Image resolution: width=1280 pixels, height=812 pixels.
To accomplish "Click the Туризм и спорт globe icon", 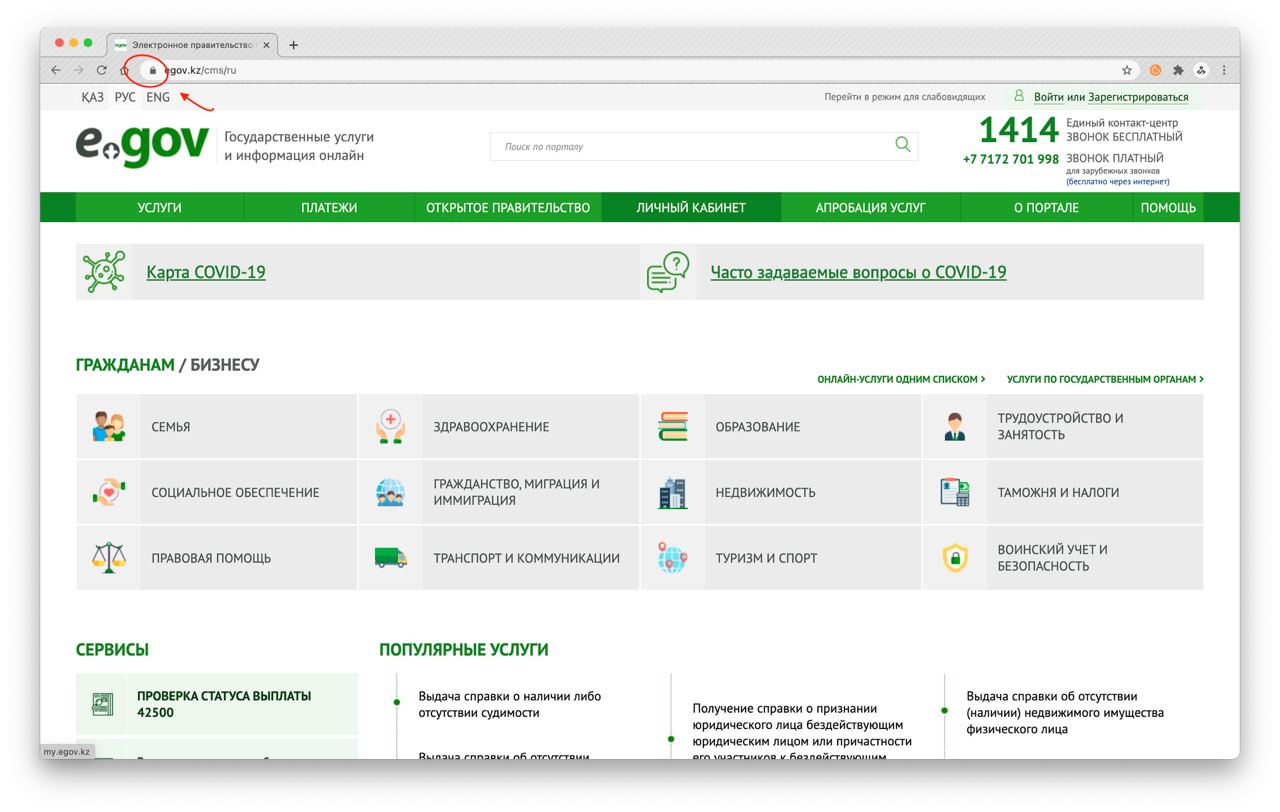I will click(673, 558).
